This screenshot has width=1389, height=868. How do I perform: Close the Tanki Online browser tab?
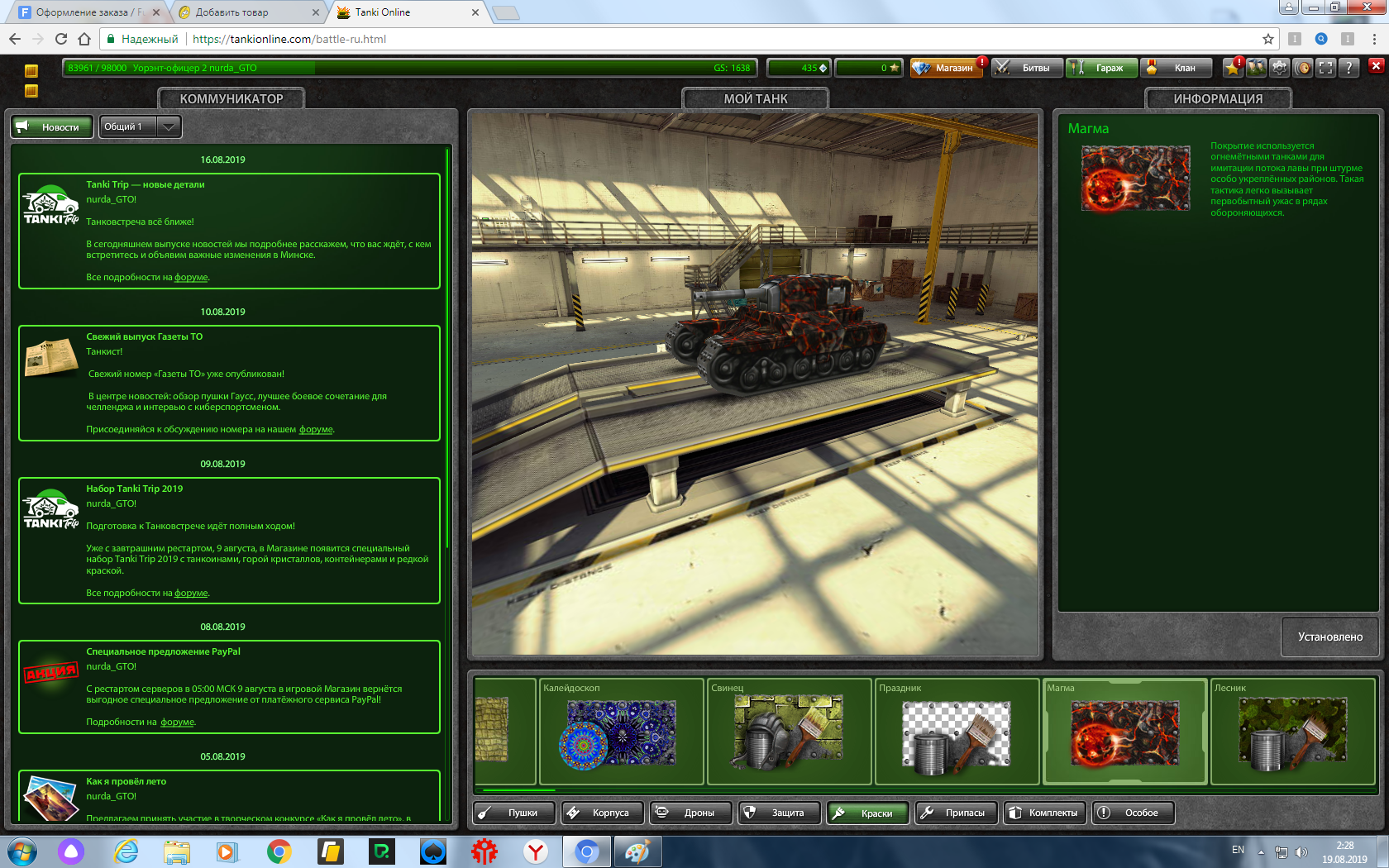point(475,12)
